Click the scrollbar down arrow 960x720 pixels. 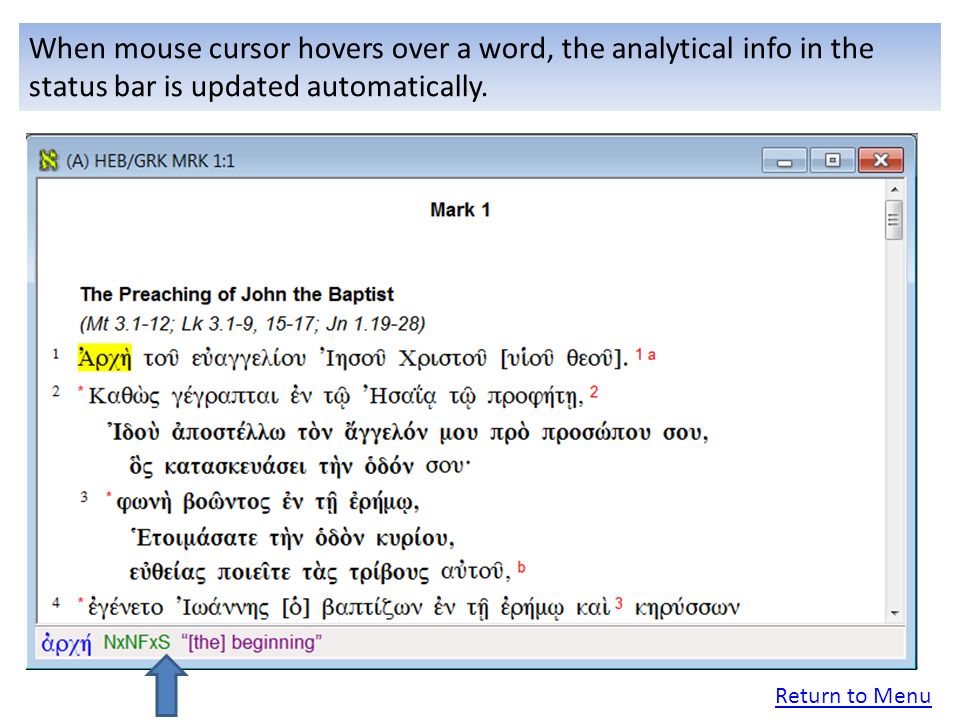click(894, 613)
